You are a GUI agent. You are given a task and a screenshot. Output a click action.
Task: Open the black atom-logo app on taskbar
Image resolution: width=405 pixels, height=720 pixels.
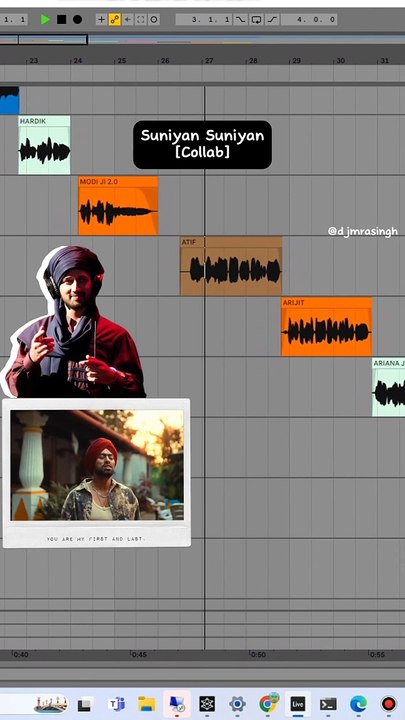pos(207,704)
